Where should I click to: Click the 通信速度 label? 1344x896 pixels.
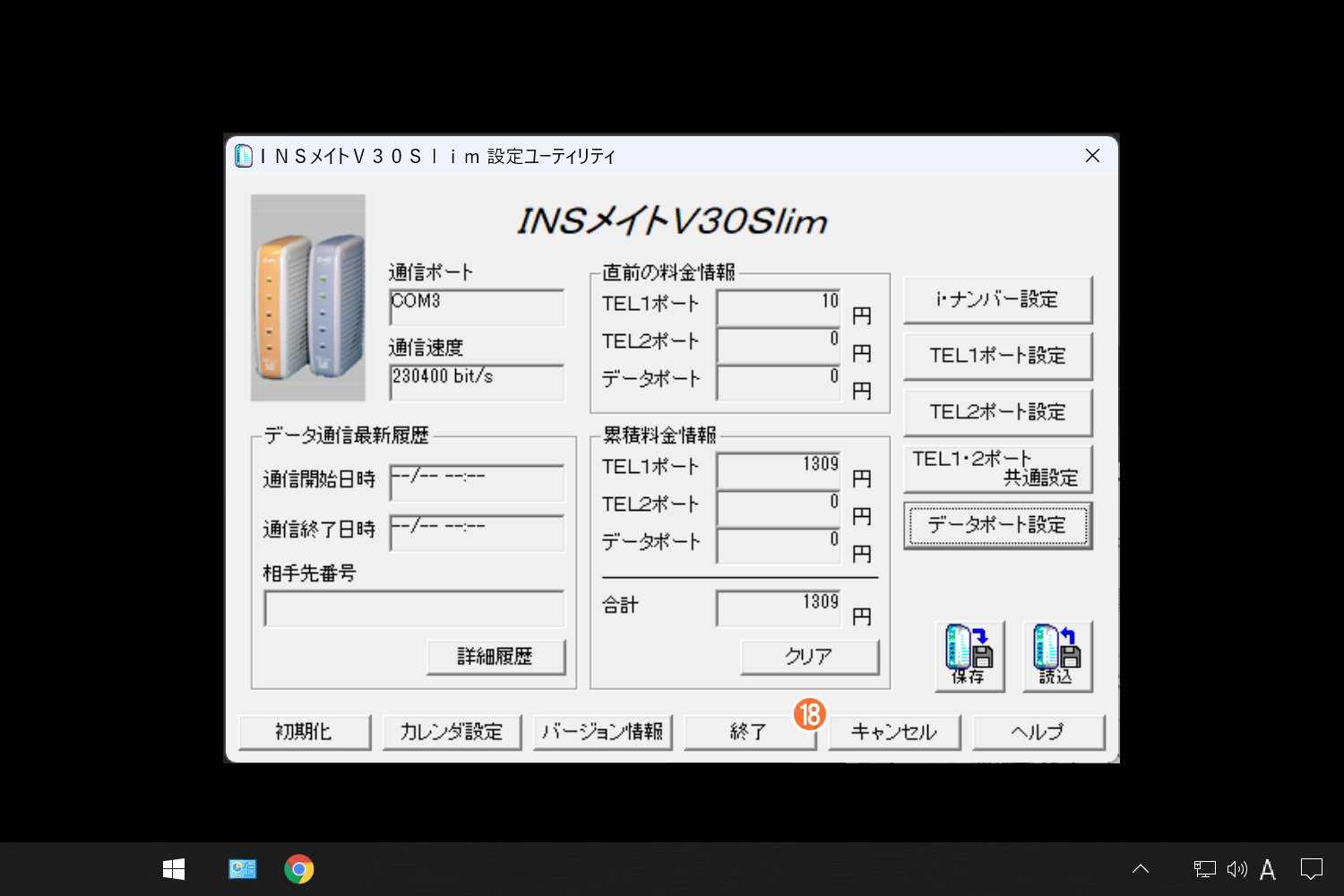(x=426, y=347)
